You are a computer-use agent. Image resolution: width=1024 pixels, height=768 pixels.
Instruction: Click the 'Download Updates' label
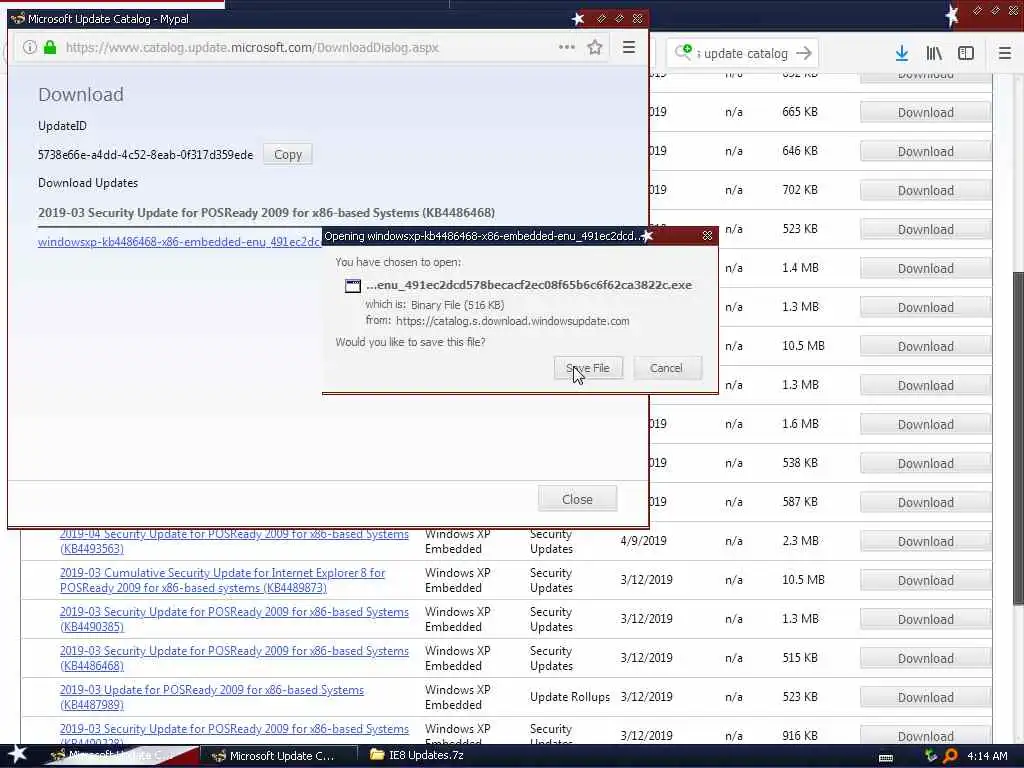coord(88,183)
